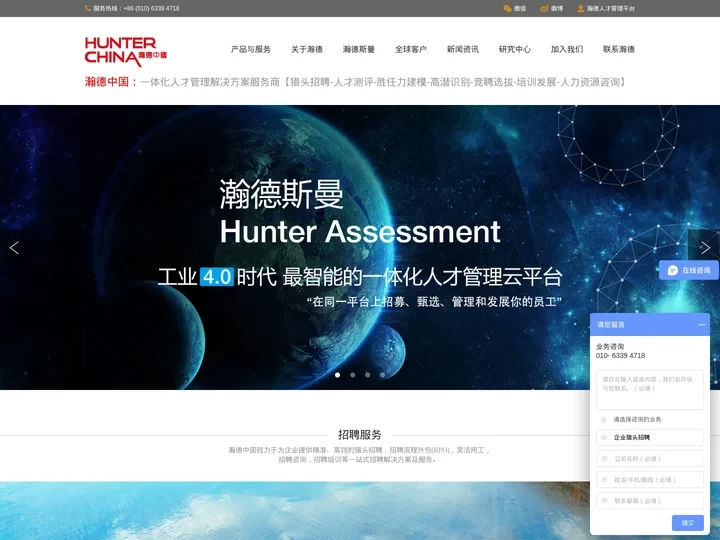Viewport: 720px width, 540px height.
Task: Click the message content text area
Action: pyautogui.click(x=650, y=389)
